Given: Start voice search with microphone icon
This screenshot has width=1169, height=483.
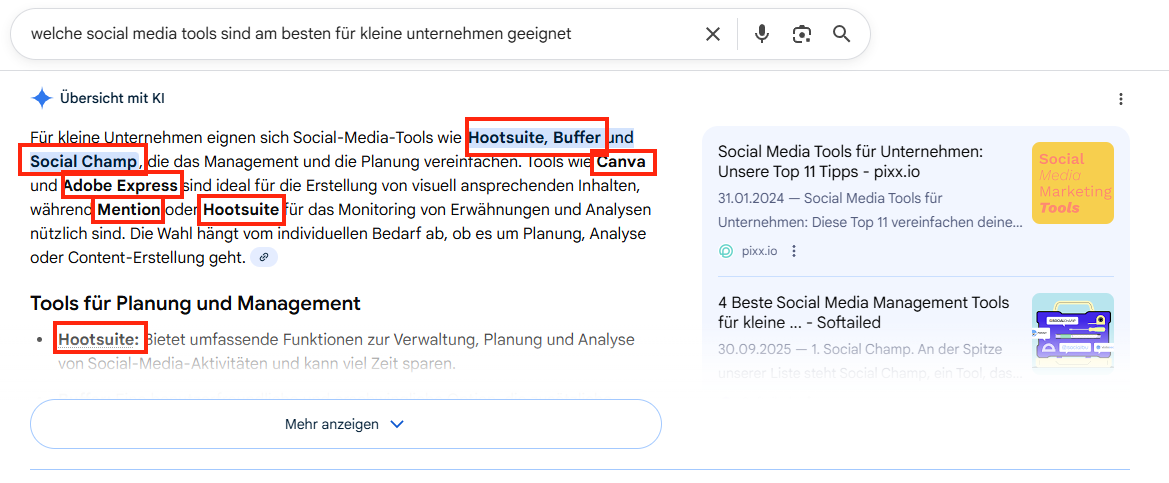Looking at the screenshot, I should coord(761,34).
